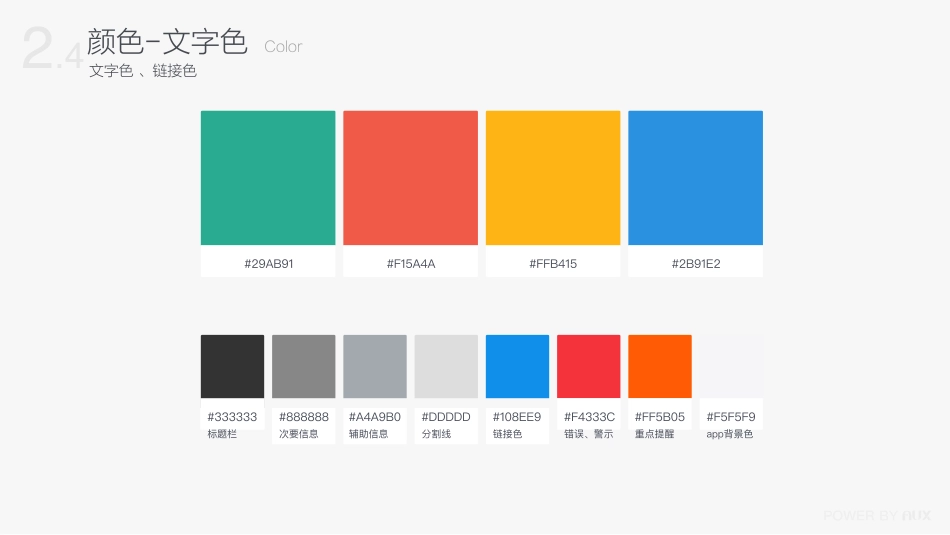950x535 pixels.
Task: Select the orange swatch above #FF5B05
Action: pyautogui.click(x=660, y=366)
